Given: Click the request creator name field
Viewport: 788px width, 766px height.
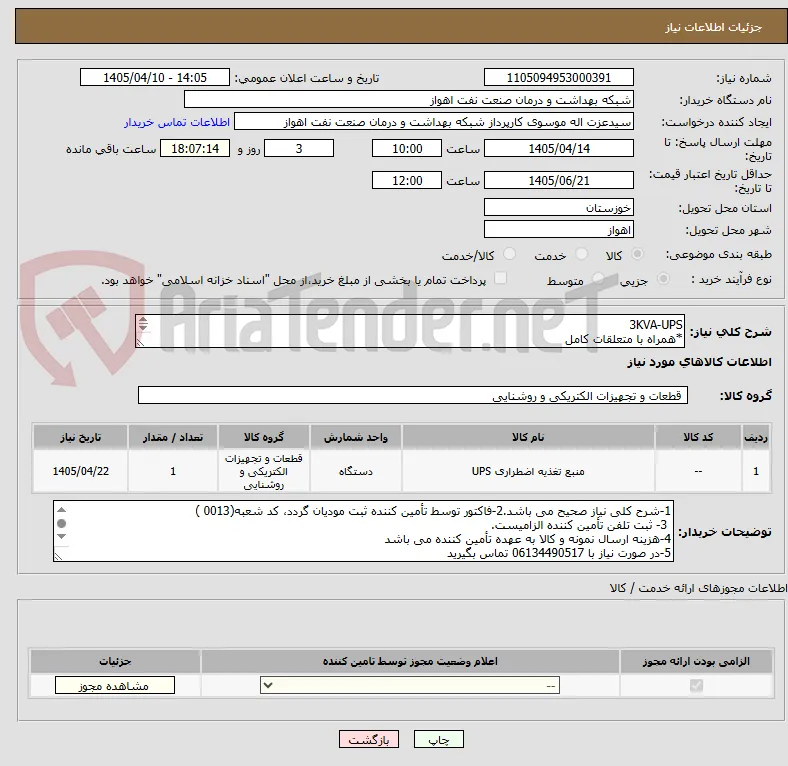Looking at the screenshot, I should pyautogui.click(x=434, y=122).
